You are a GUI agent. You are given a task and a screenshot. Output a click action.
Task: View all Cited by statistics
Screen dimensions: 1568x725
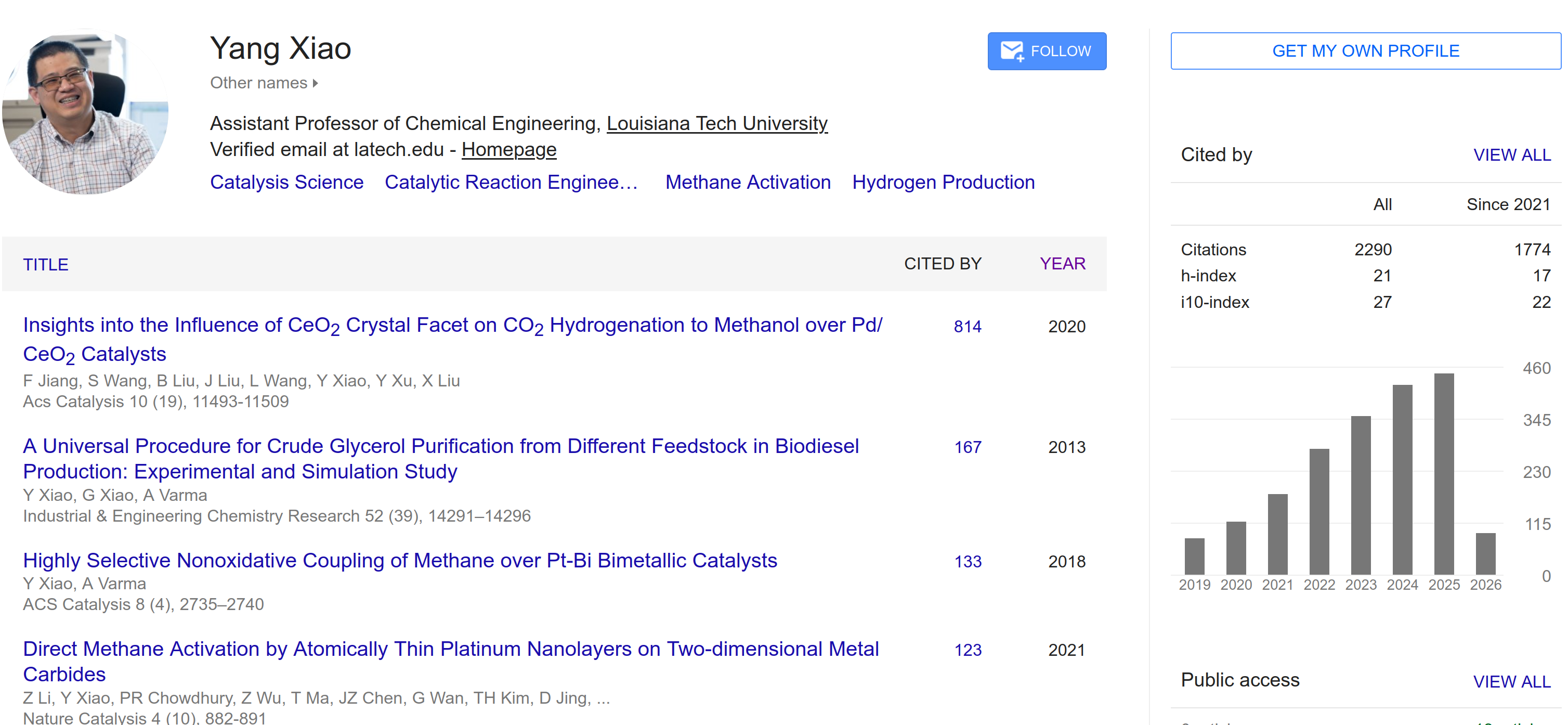coord(1511,155)
